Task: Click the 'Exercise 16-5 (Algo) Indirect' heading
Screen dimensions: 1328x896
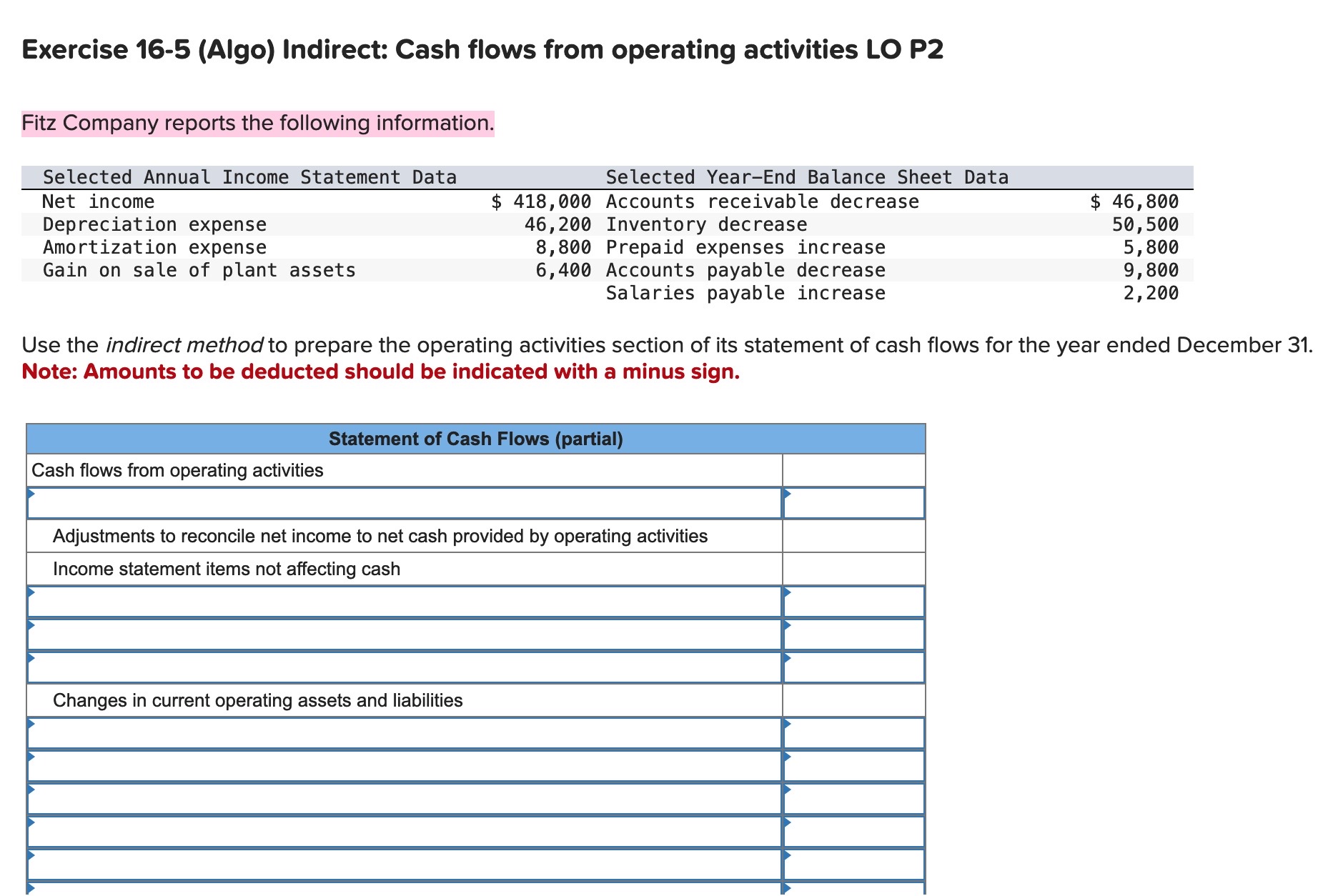Action: [x=482, y=50]
